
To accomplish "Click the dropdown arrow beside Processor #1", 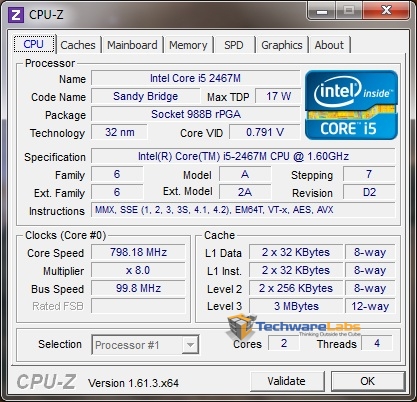I will (x=190, y=345).
